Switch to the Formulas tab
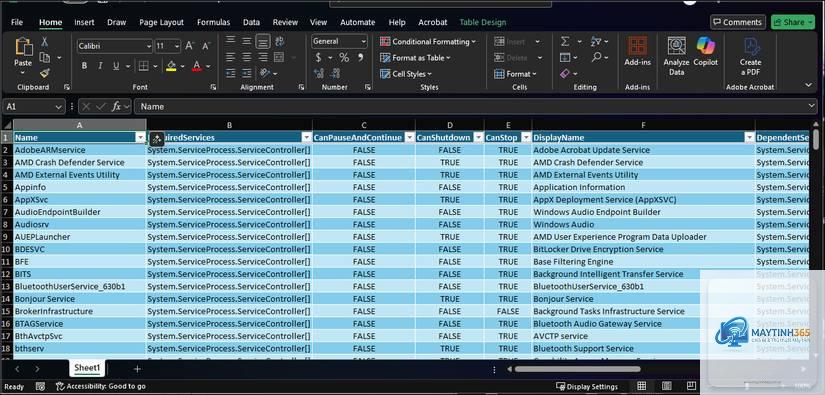Viewport: 825px width, 395px height. [x=214, y=22]
